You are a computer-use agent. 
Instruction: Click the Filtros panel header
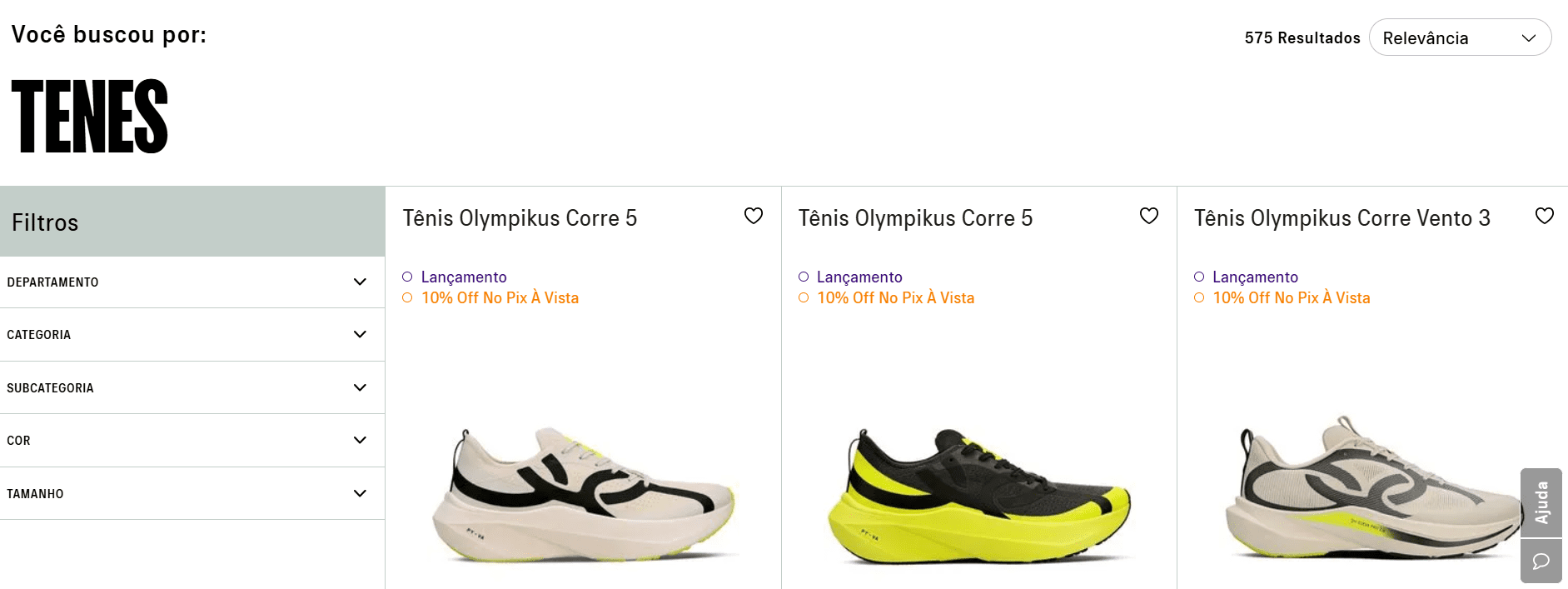[192, 222]
